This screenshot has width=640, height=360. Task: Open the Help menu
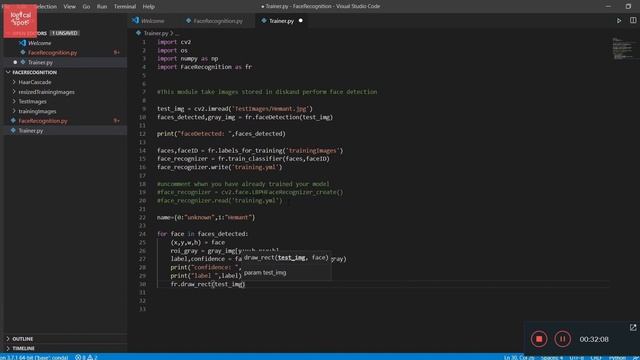pyautogui.click(x=149, y=7)
